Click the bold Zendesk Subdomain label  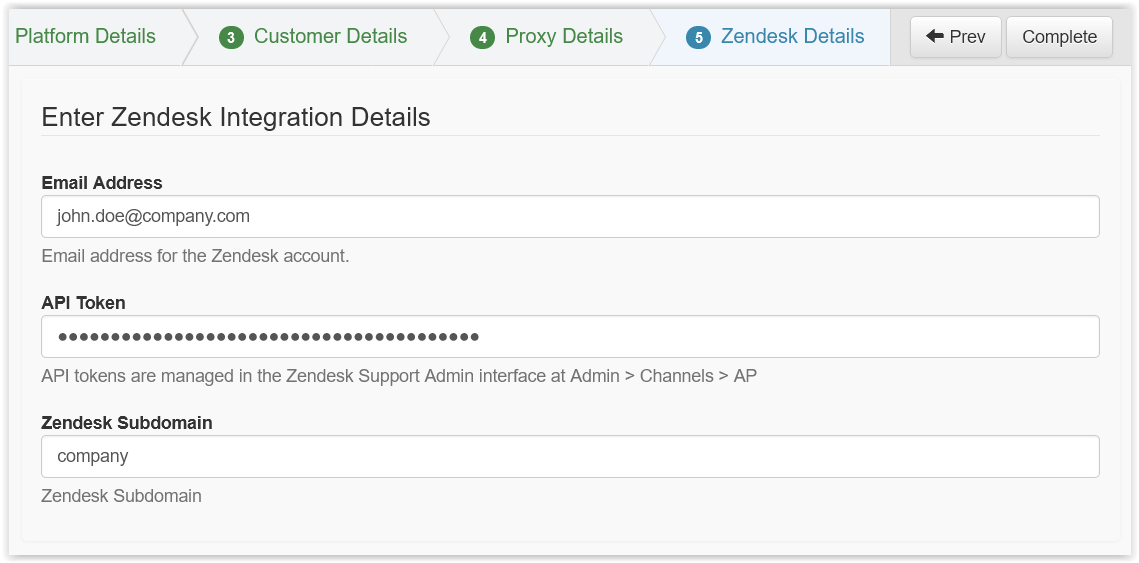pos(127,423)
